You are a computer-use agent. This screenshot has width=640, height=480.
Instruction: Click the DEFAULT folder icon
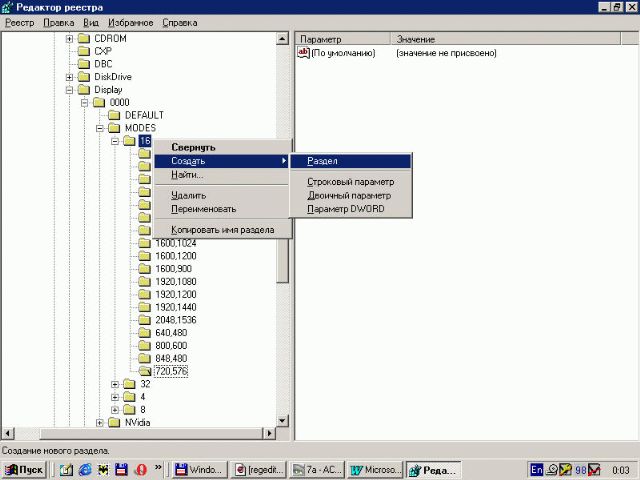click(114, 115)
